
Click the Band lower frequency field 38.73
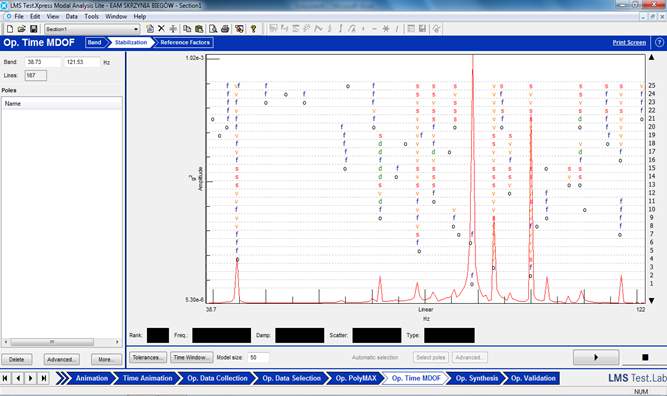pyautogui.click(x=42, y=62)
